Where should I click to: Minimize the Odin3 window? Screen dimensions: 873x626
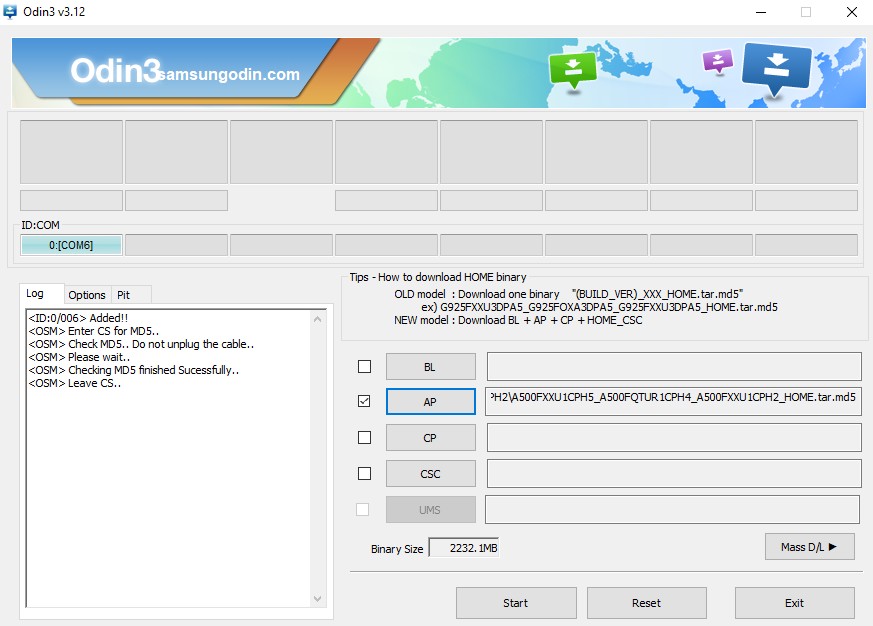pos(761,12)
